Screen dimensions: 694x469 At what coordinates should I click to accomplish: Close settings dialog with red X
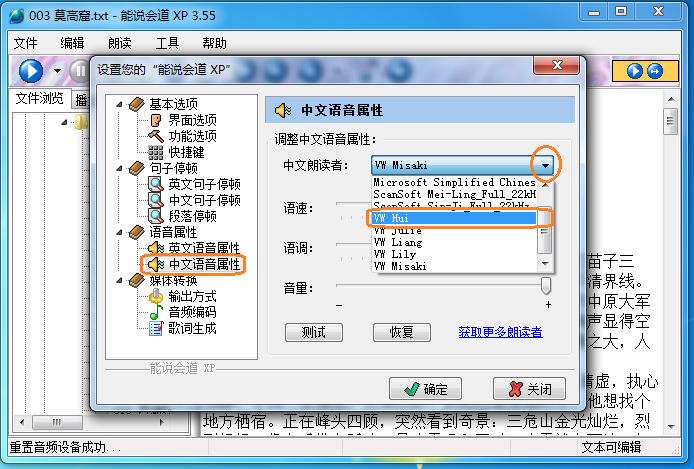[556, 66]
